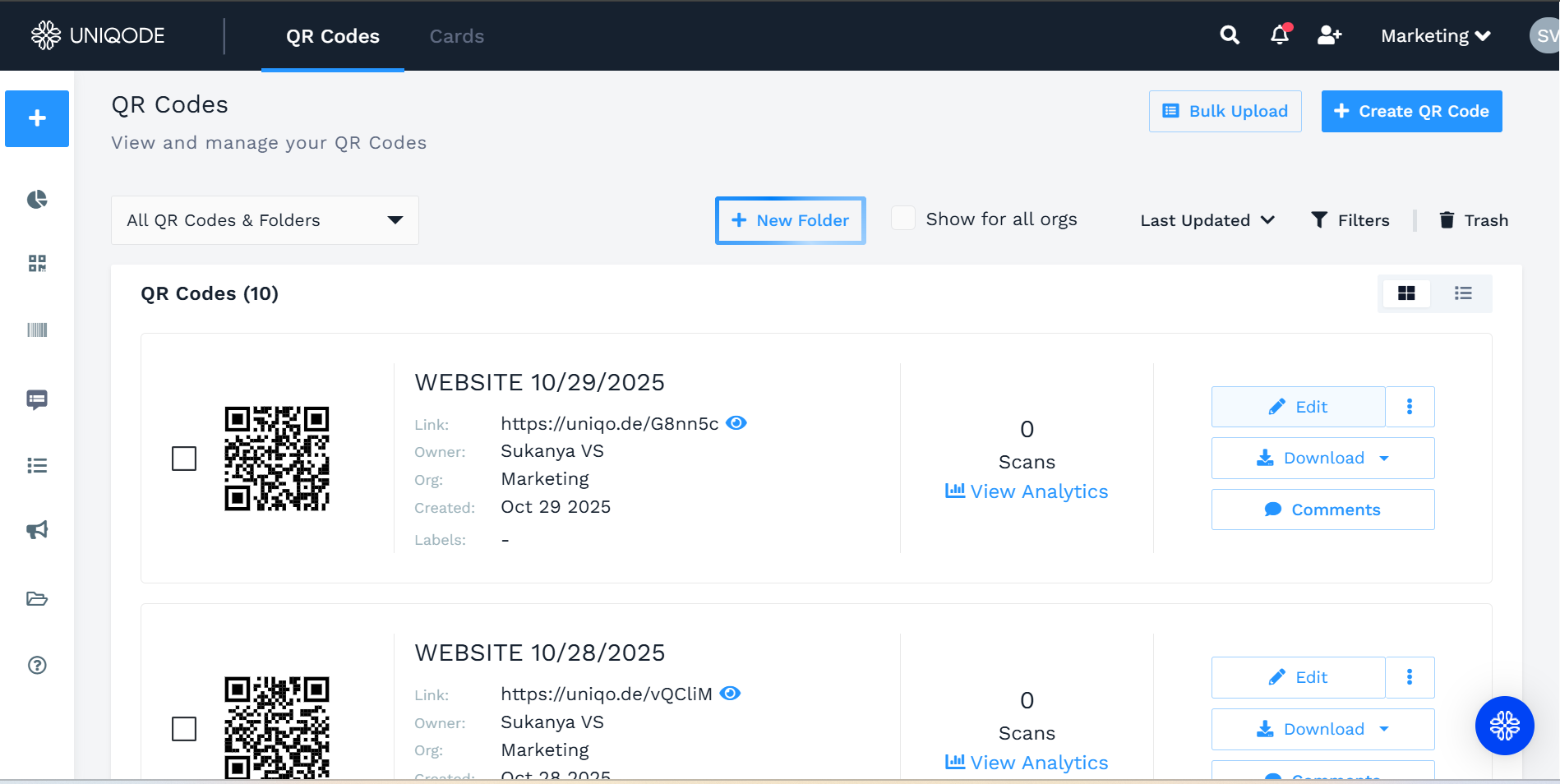Screen dimensions: 1560x784
Task: Switch to list view layout
Action: coord(1462,293)
